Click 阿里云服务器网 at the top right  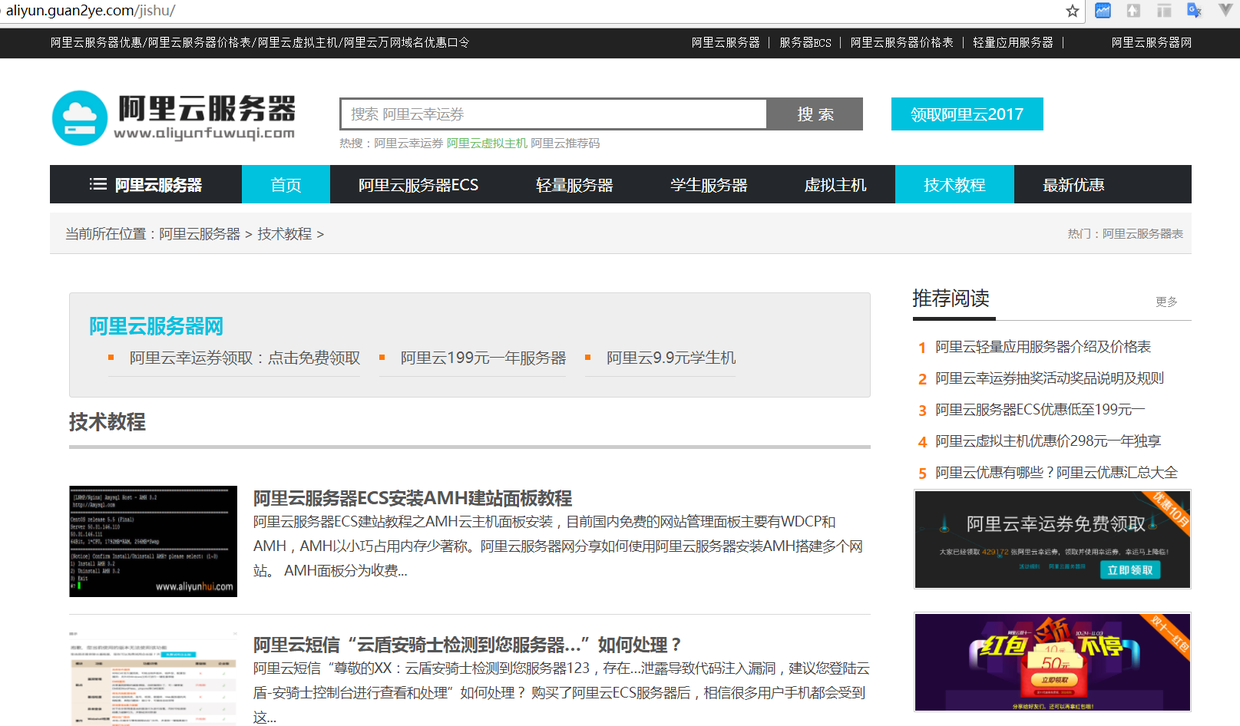1152,43
